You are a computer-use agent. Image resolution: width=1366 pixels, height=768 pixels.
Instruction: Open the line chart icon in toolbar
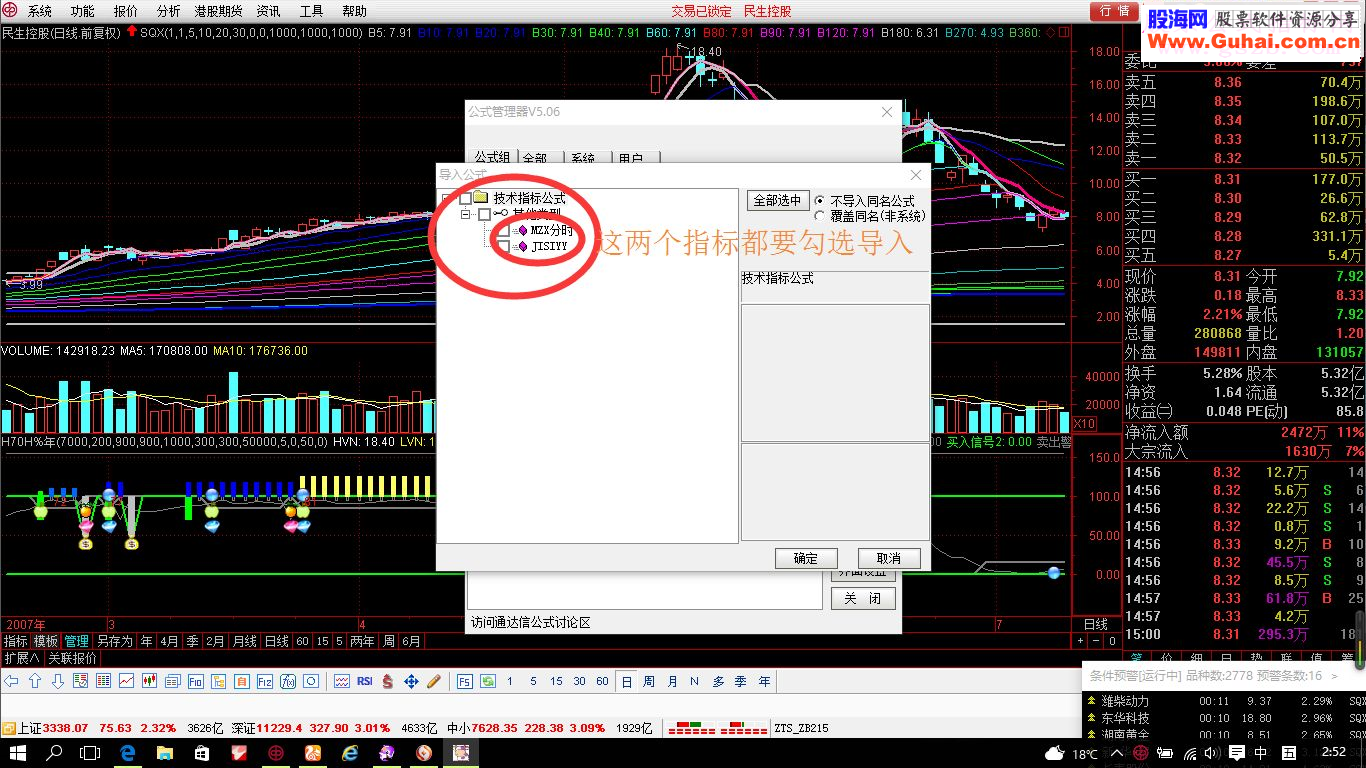tap(126, 681)
